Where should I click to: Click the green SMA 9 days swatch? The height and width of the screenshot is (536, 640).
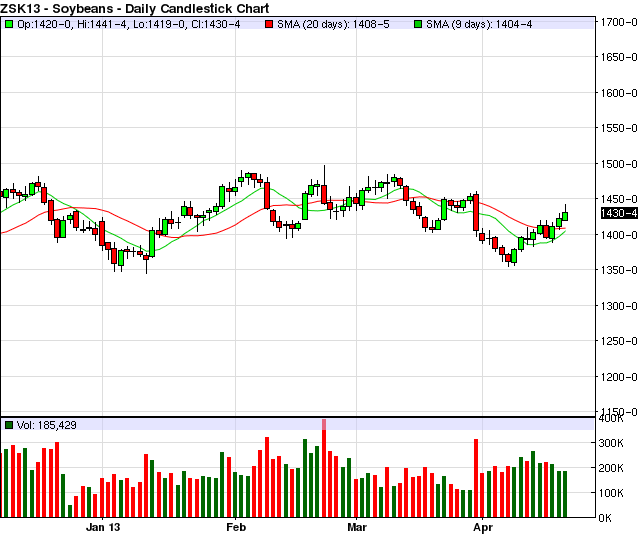tap(418, 25)
